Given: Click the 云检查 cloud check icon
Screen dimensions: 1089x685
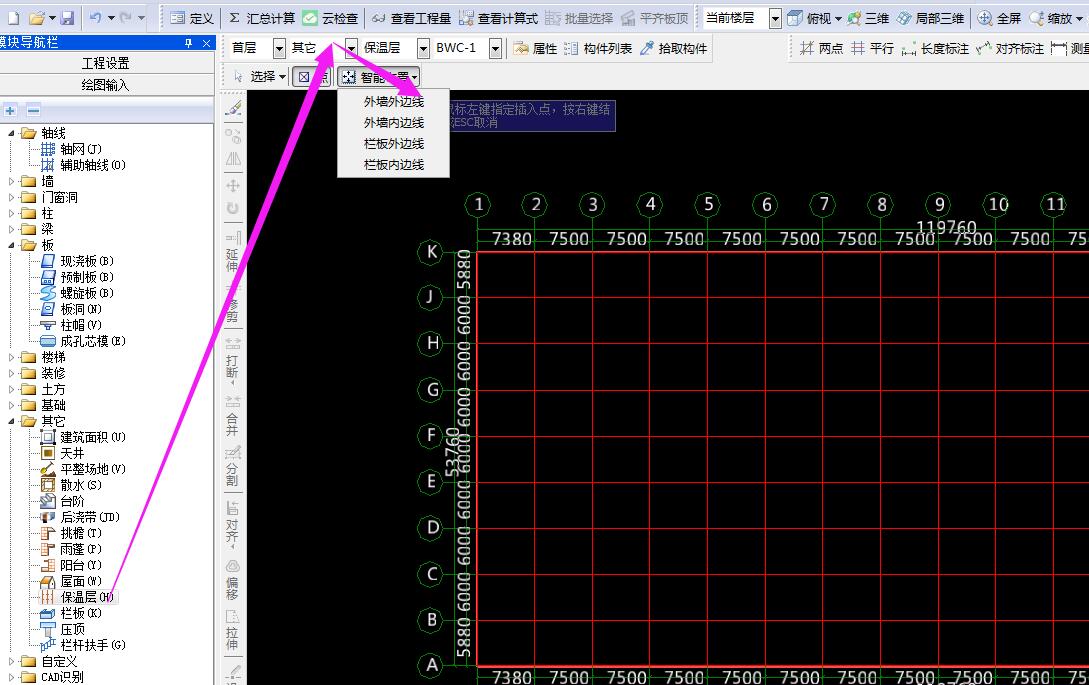Looking at the screenshot, I should (310, 18).
